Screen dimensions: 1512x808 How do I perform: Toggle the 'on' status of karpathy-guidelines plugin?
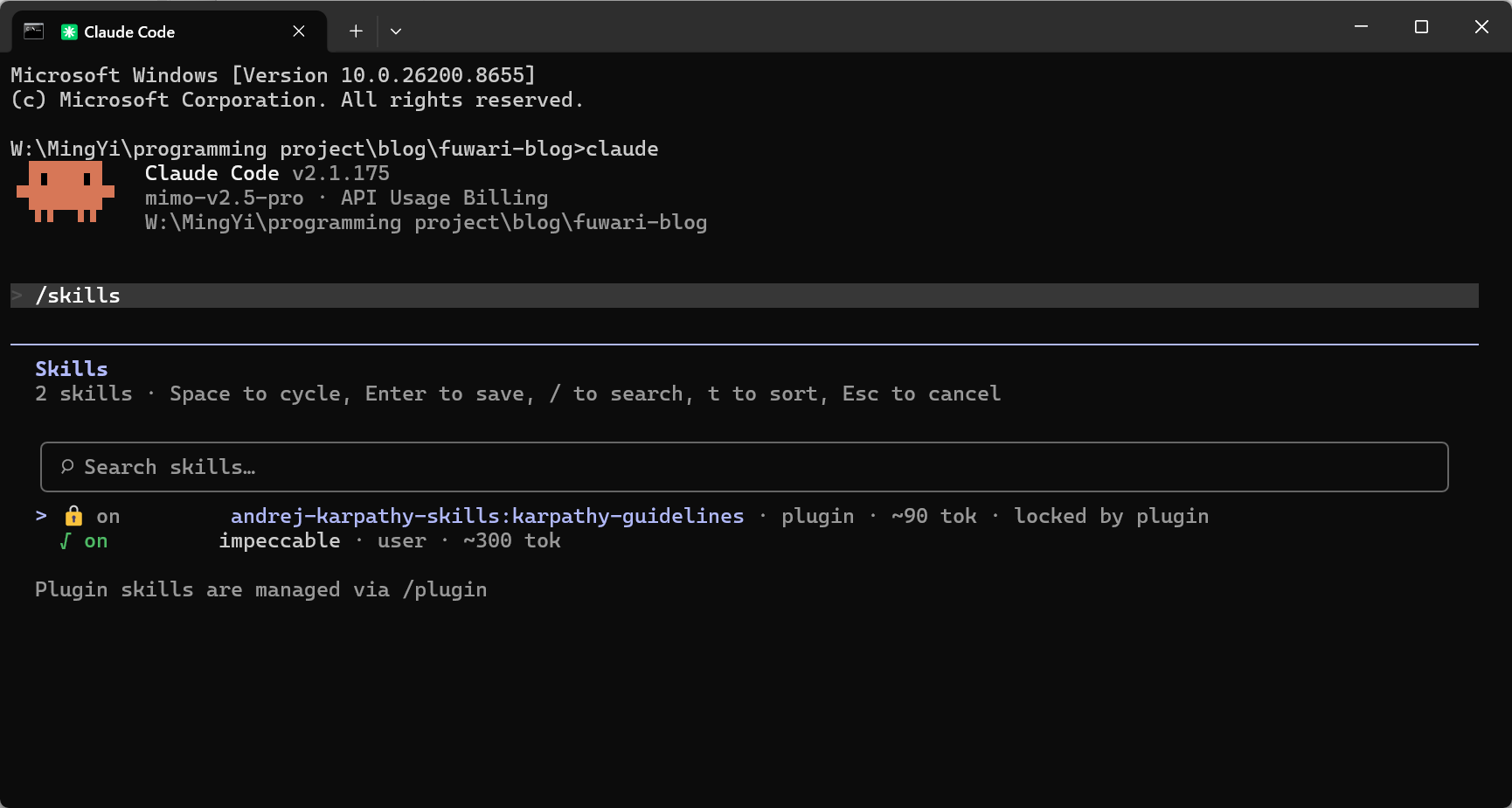108,517
